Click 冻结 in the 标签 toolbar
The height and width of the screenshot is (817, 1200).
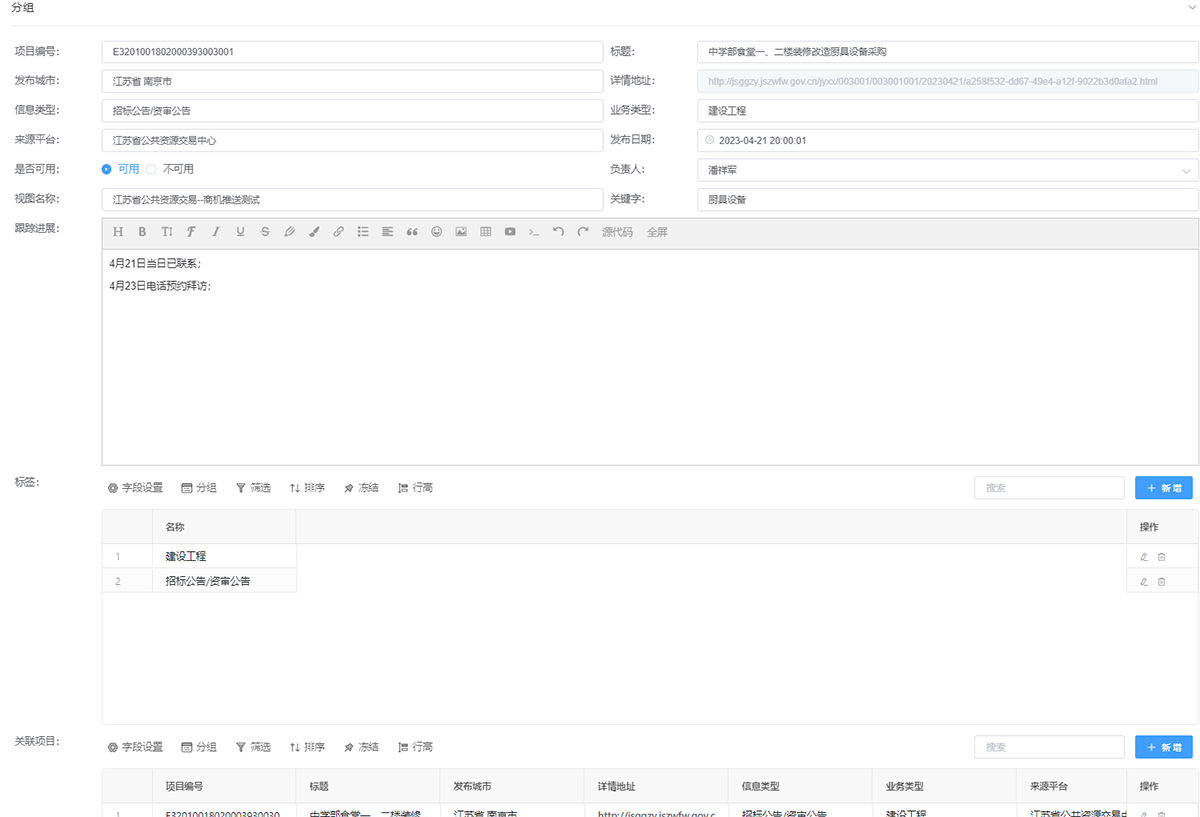(x=361, y=488)
